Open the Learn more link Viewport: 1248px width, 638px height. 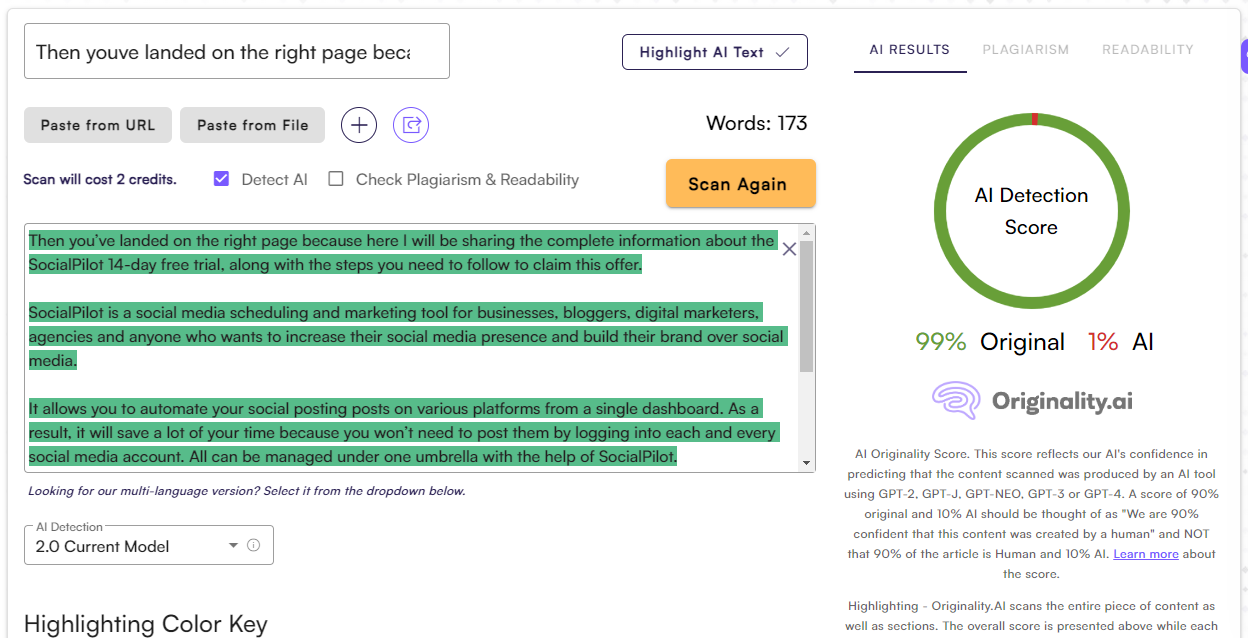pos(1146,554)
